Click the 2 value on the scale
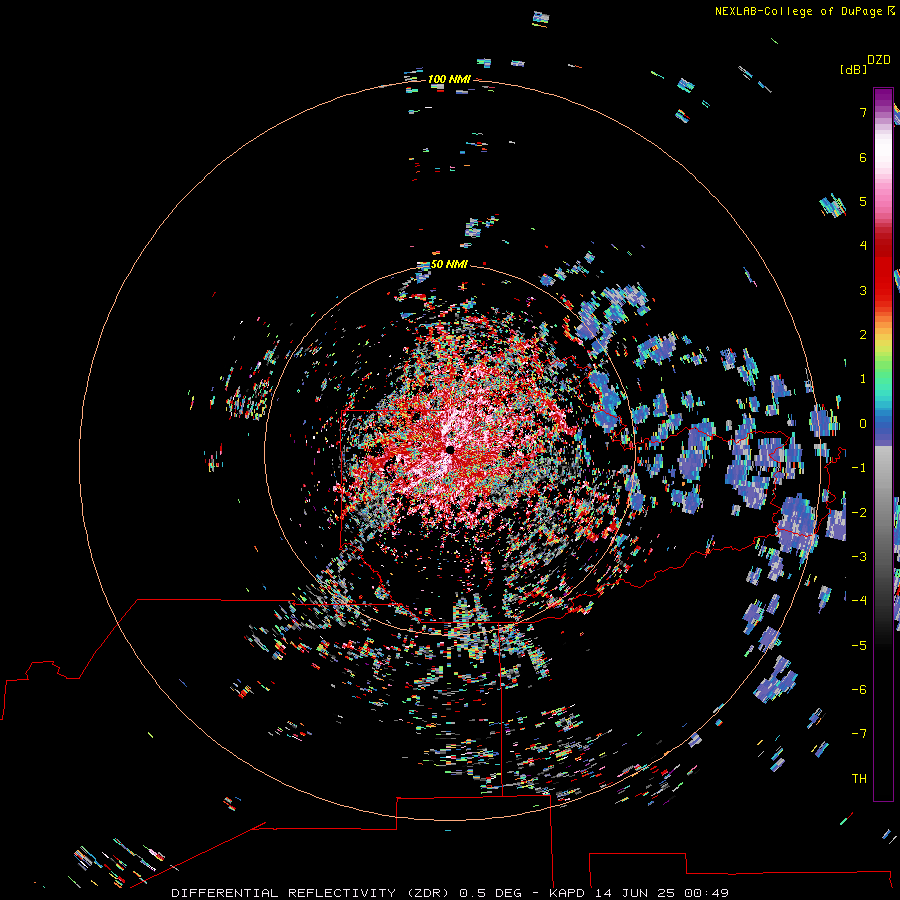 pos(863,335)
